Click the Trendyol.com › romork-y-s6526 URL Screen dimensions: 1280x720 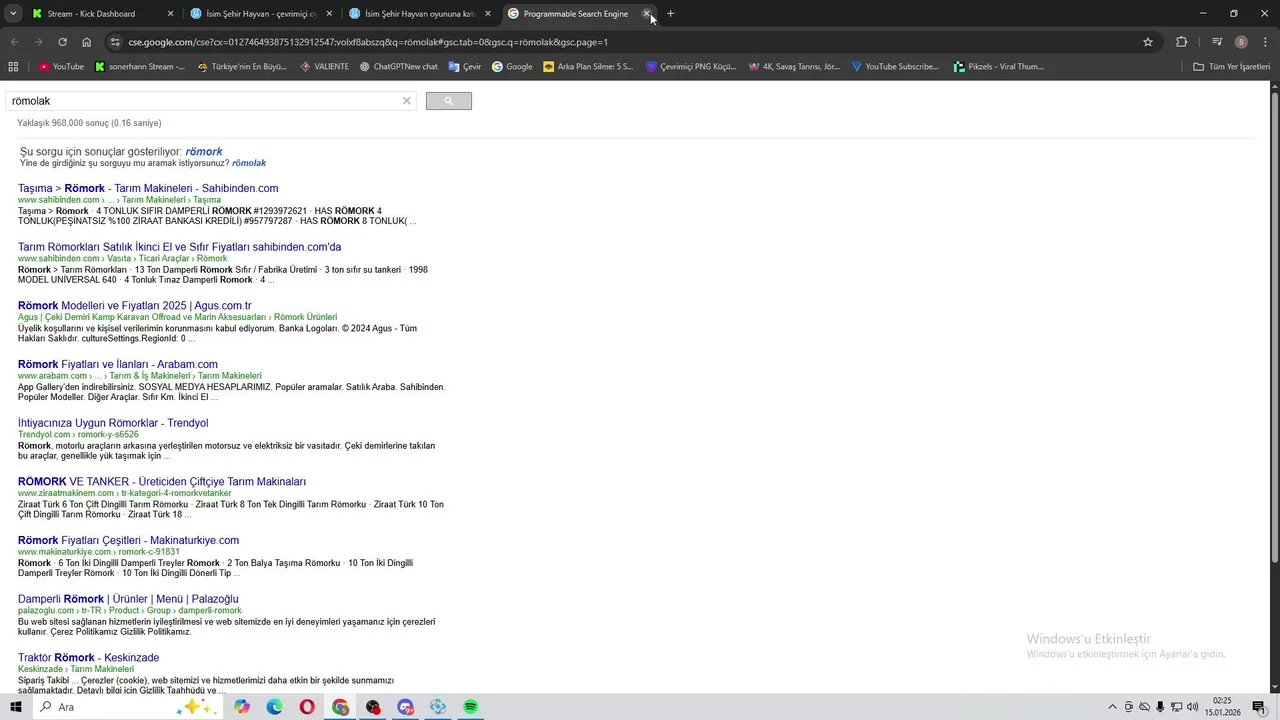[78, 435]
